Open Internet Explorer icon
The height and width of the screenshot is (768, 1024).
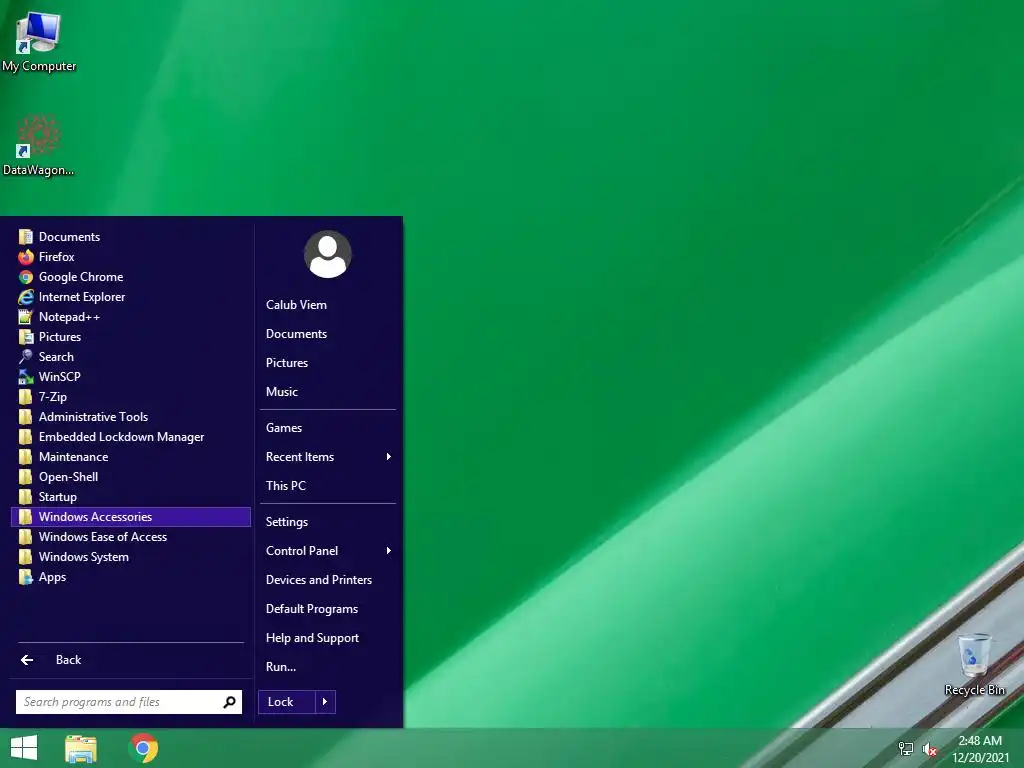[25, 296]
